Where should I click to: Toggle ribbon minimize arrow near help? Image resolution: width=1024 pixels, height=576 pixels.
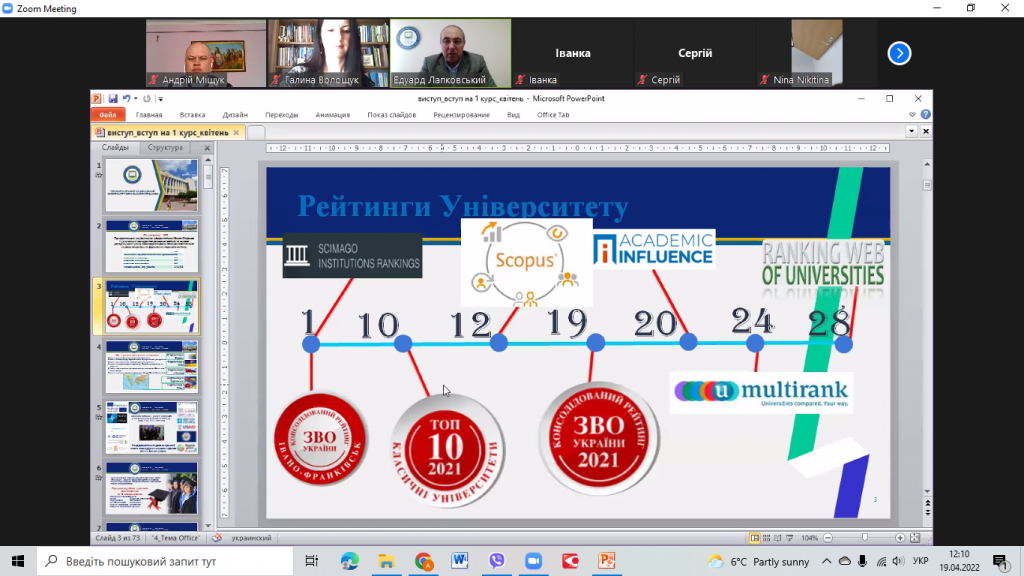point(912,115)
